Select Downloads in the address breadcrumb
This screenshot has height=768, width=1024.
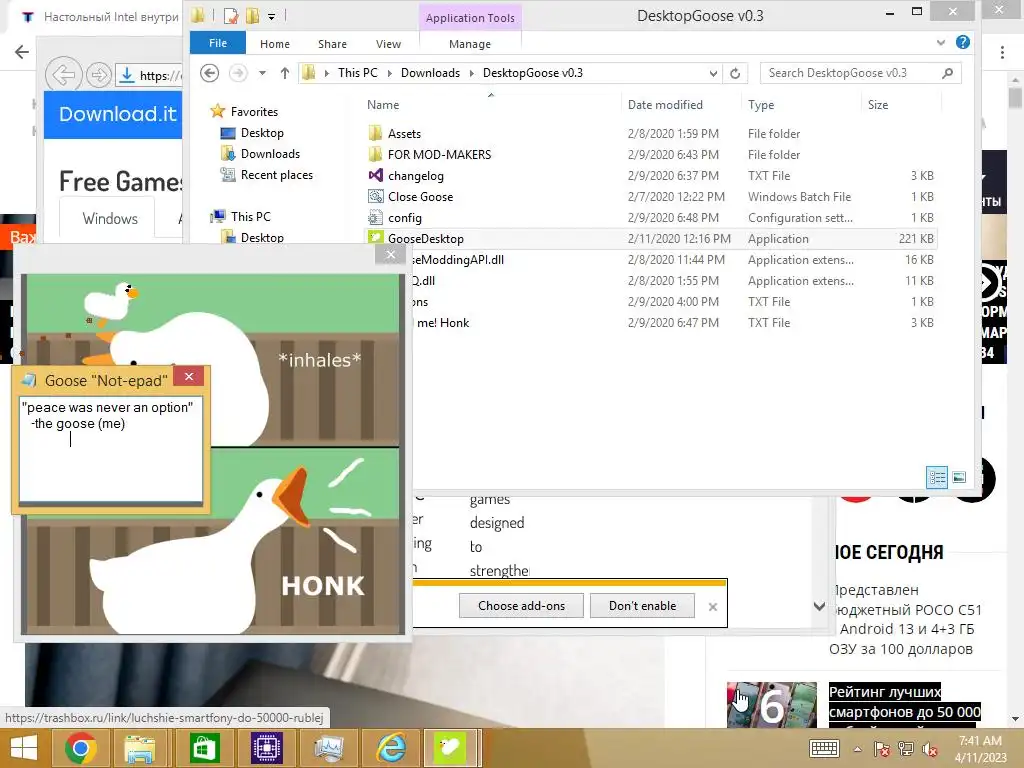(430, 72)
